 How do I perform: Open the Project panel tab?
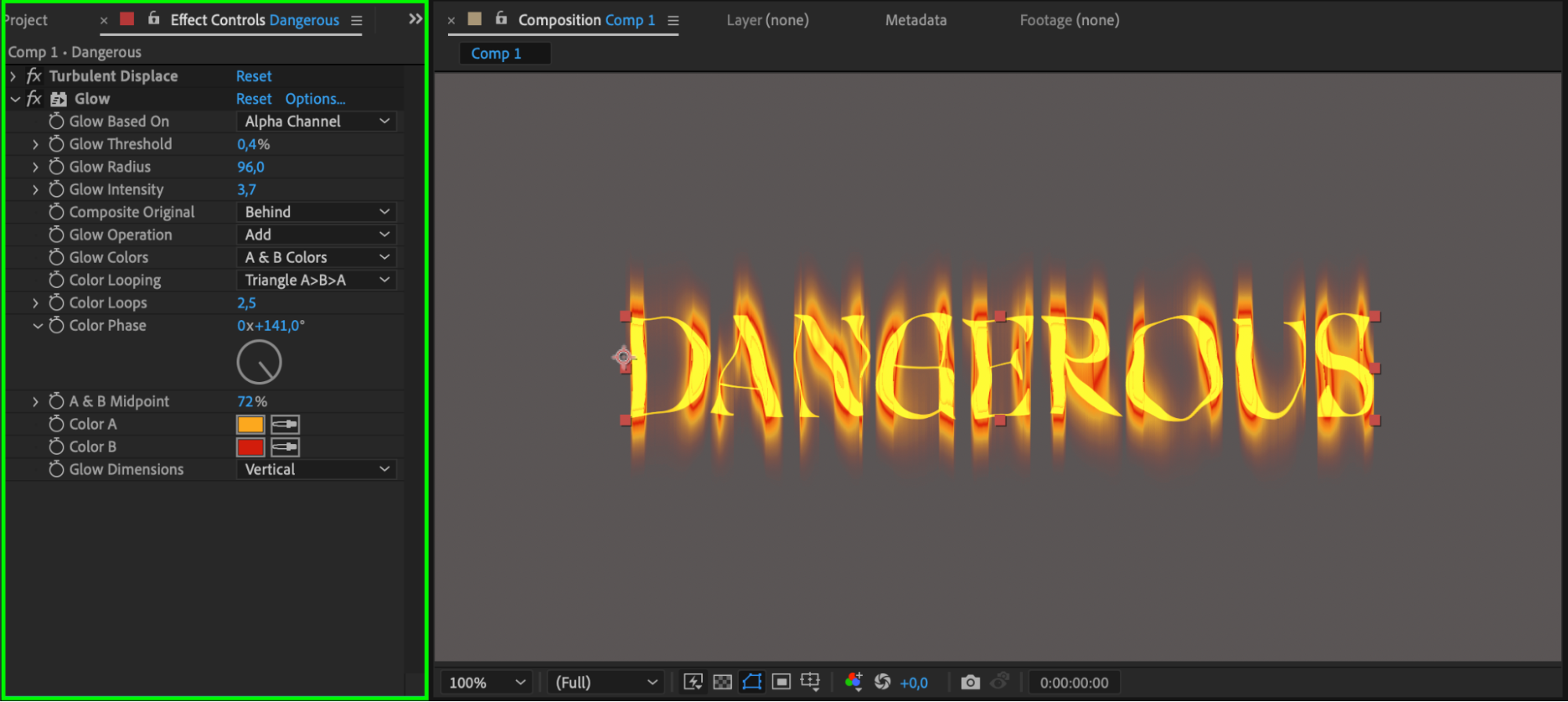point(27,20)
